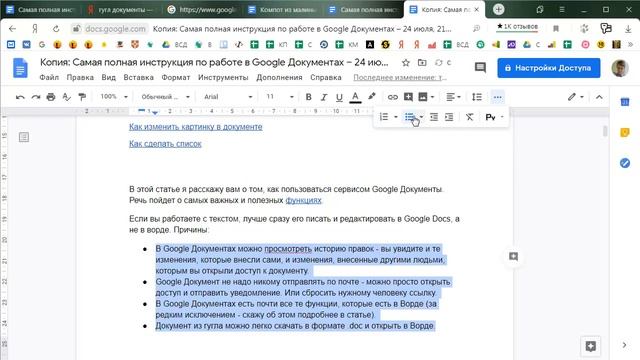
Task: Open line spacing options
Action: 477,97
